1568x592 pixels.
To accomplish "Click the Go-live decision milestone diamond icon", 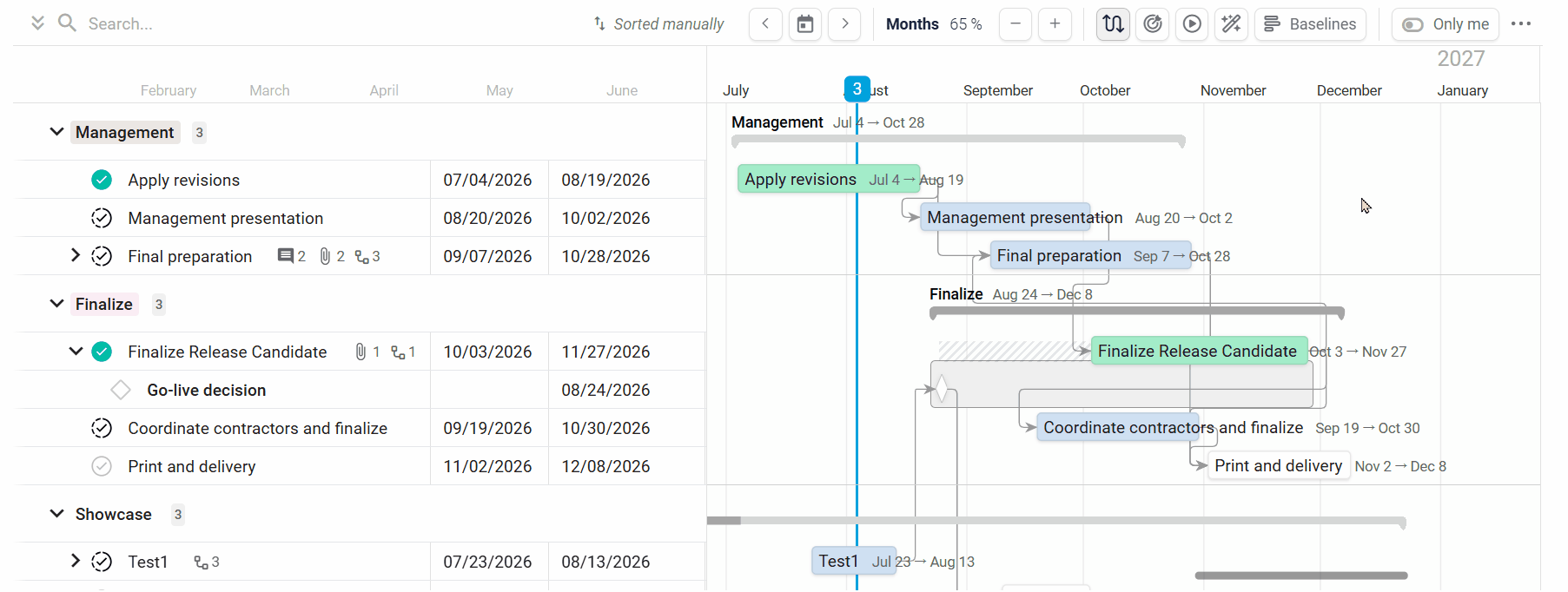I will pyautogui.click(x=121, y=390).
